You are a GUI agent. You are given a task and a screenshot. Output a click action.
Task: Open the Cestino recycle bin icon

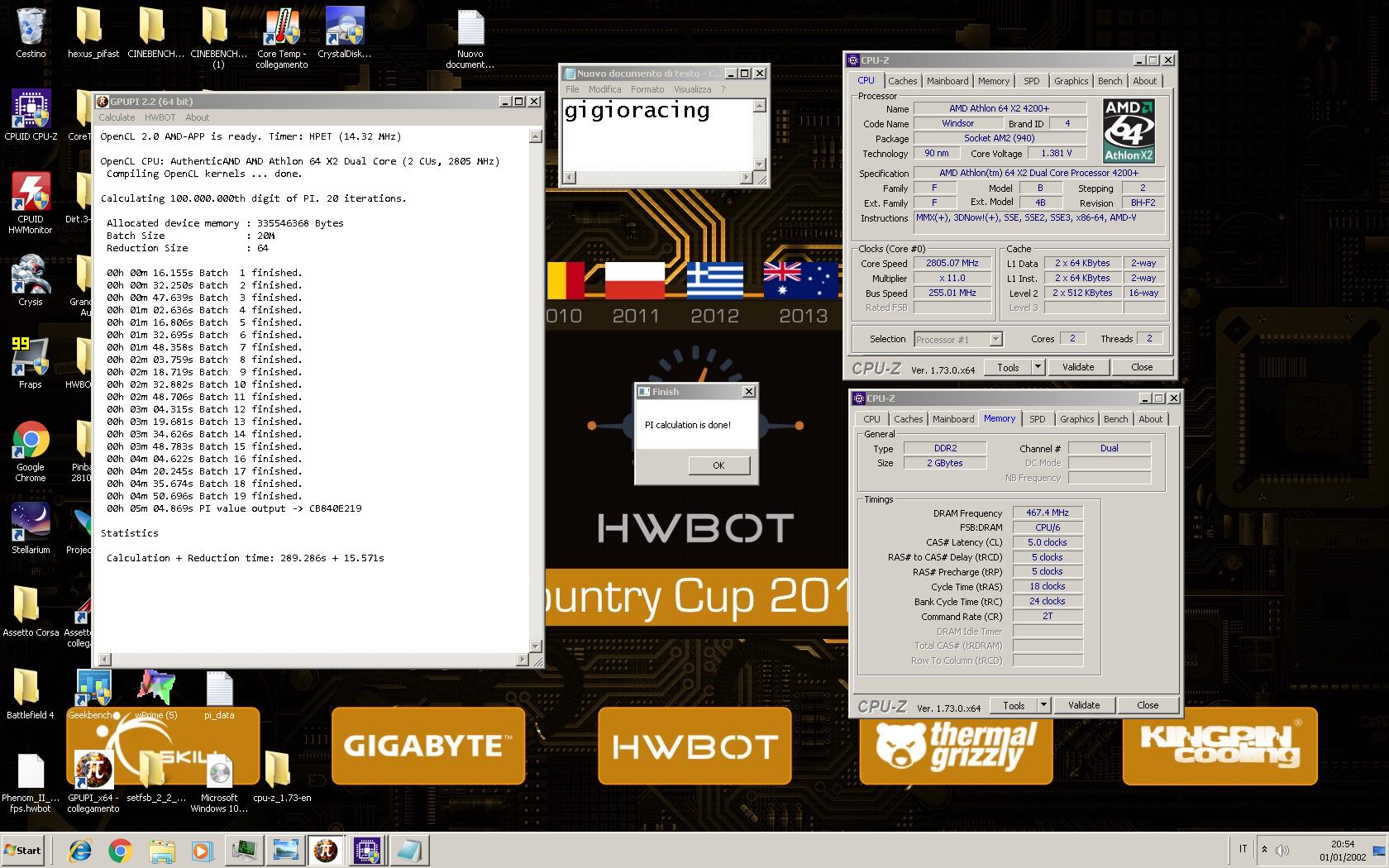pyautogui.click(x=31, y=33)
